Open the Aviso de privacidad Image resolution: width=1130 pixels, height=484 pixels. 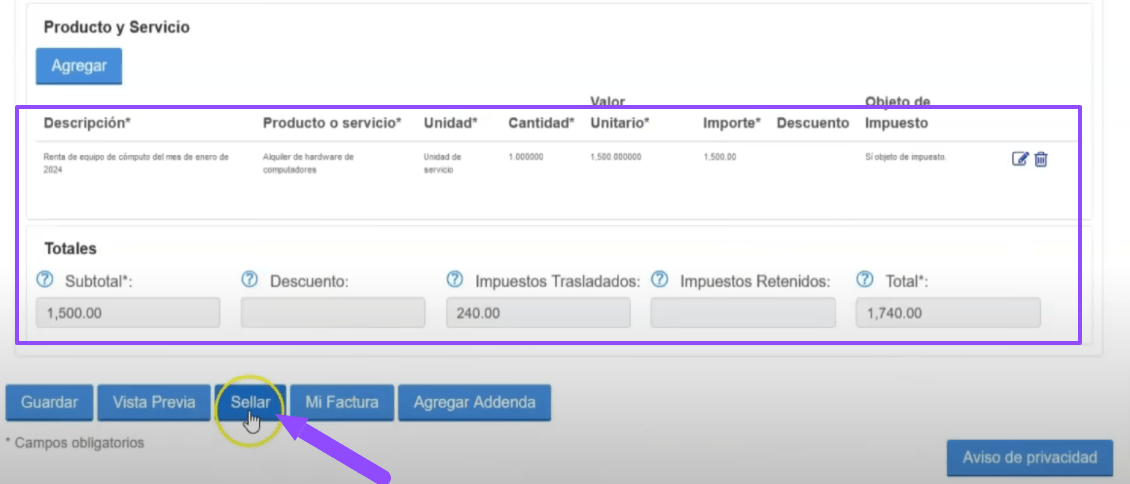tap(1029, 457)
